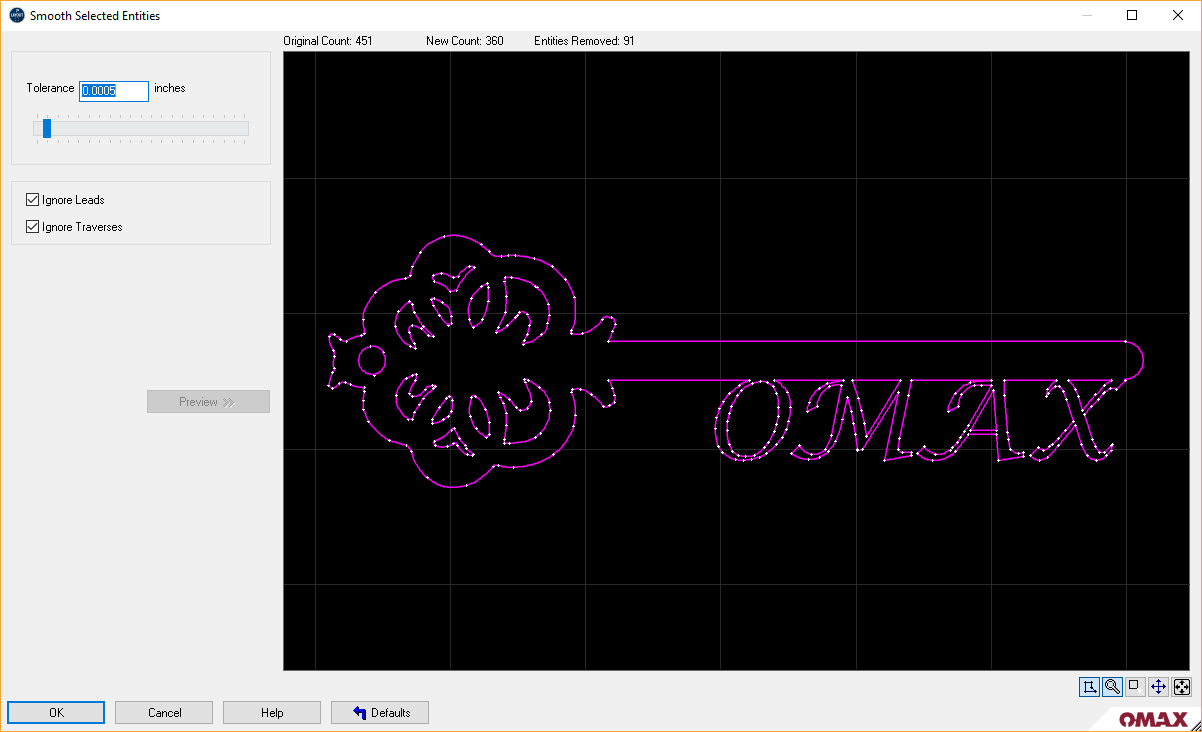1202x732 pixels.
Task: Close the window using the X button
Action: [x=1178, y=15]
